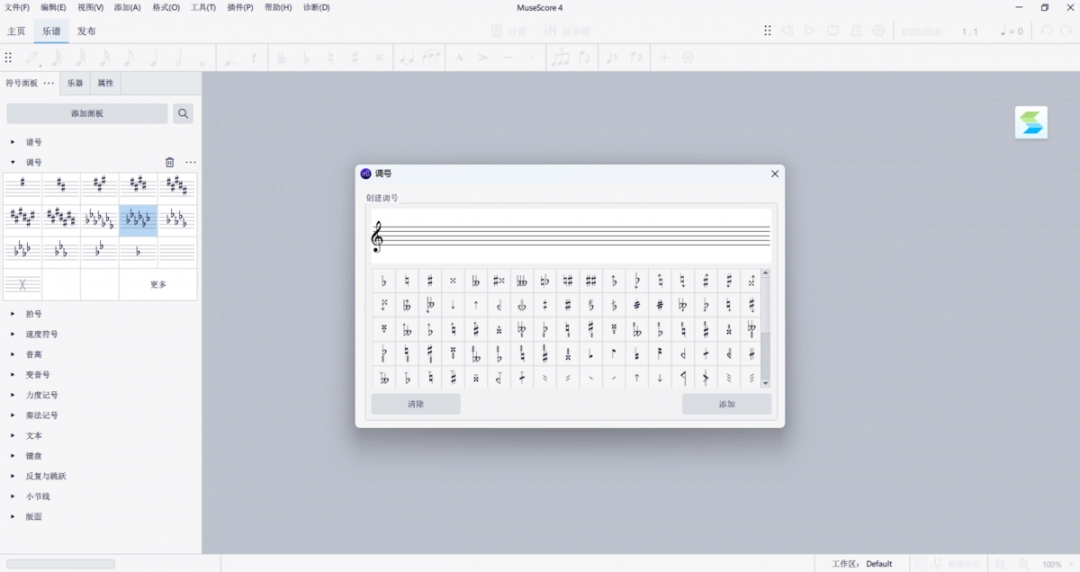Expand the 谱号 palette section
Image resolution: width=1080 pixels, height=572 pixels.
coord(13,142)
